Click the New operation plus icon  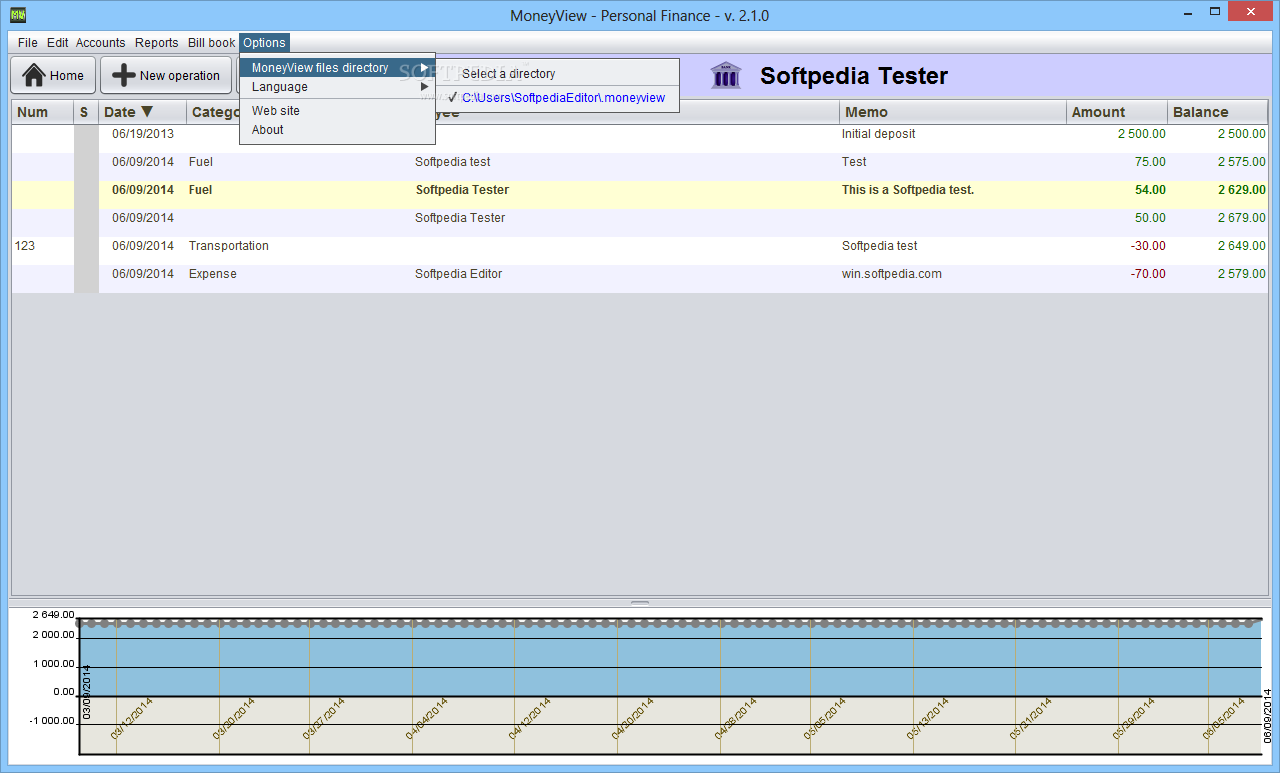[x=124, y=75]
